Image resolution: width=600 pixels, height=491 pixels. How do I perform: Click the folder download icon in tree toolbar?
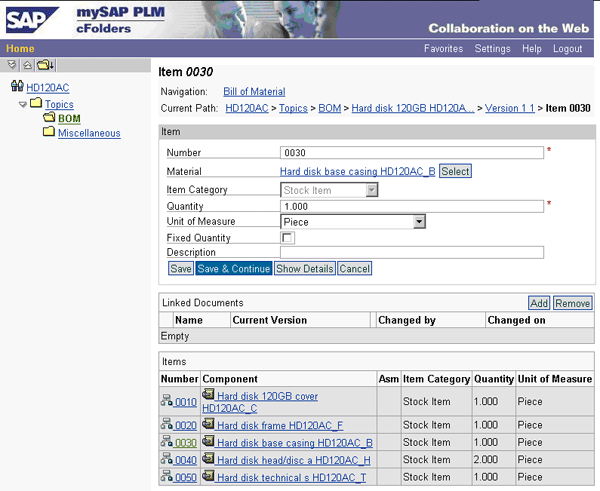tap(44, 65)
